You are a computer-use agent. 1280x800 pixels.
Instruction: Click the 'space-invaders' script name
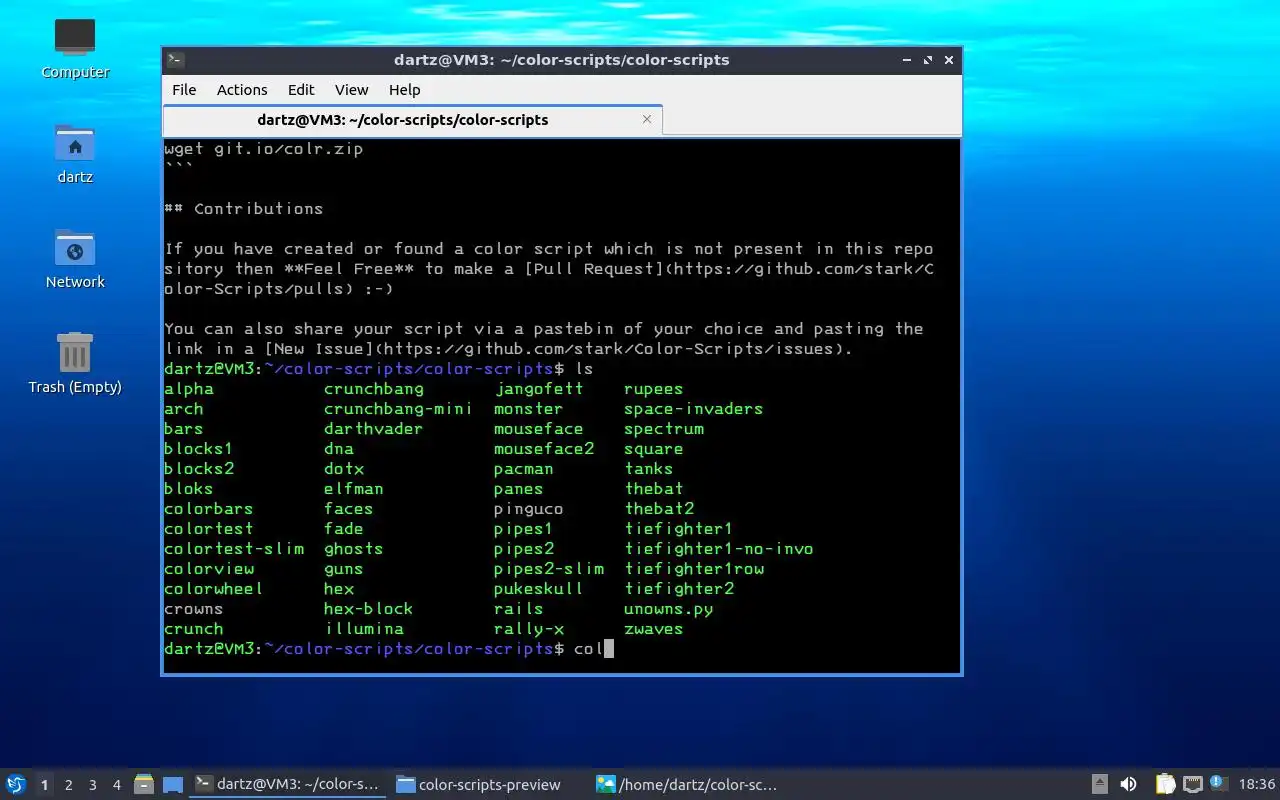694,409
